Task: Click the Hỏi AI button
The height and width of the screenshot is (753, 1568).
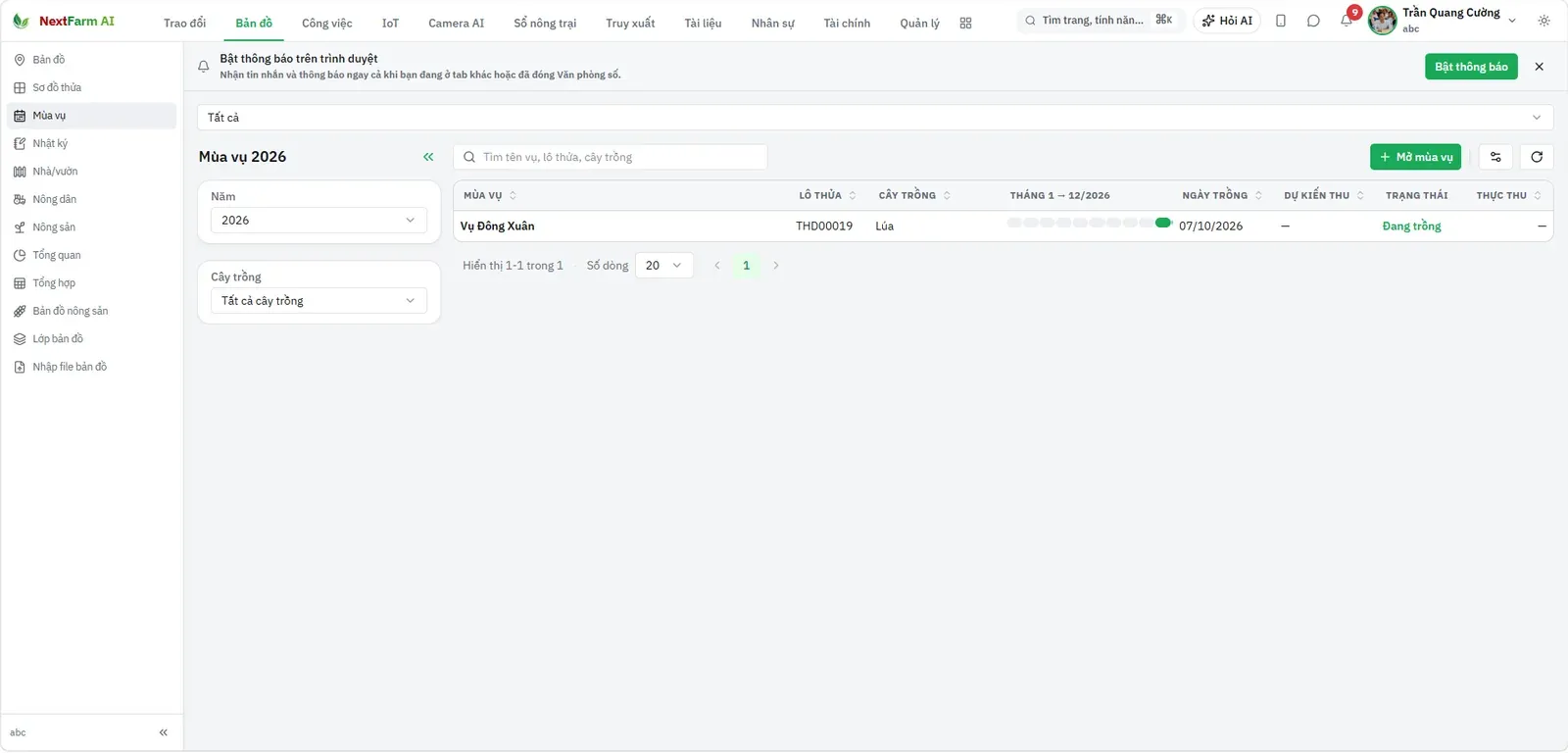Action: [1227, 21]
